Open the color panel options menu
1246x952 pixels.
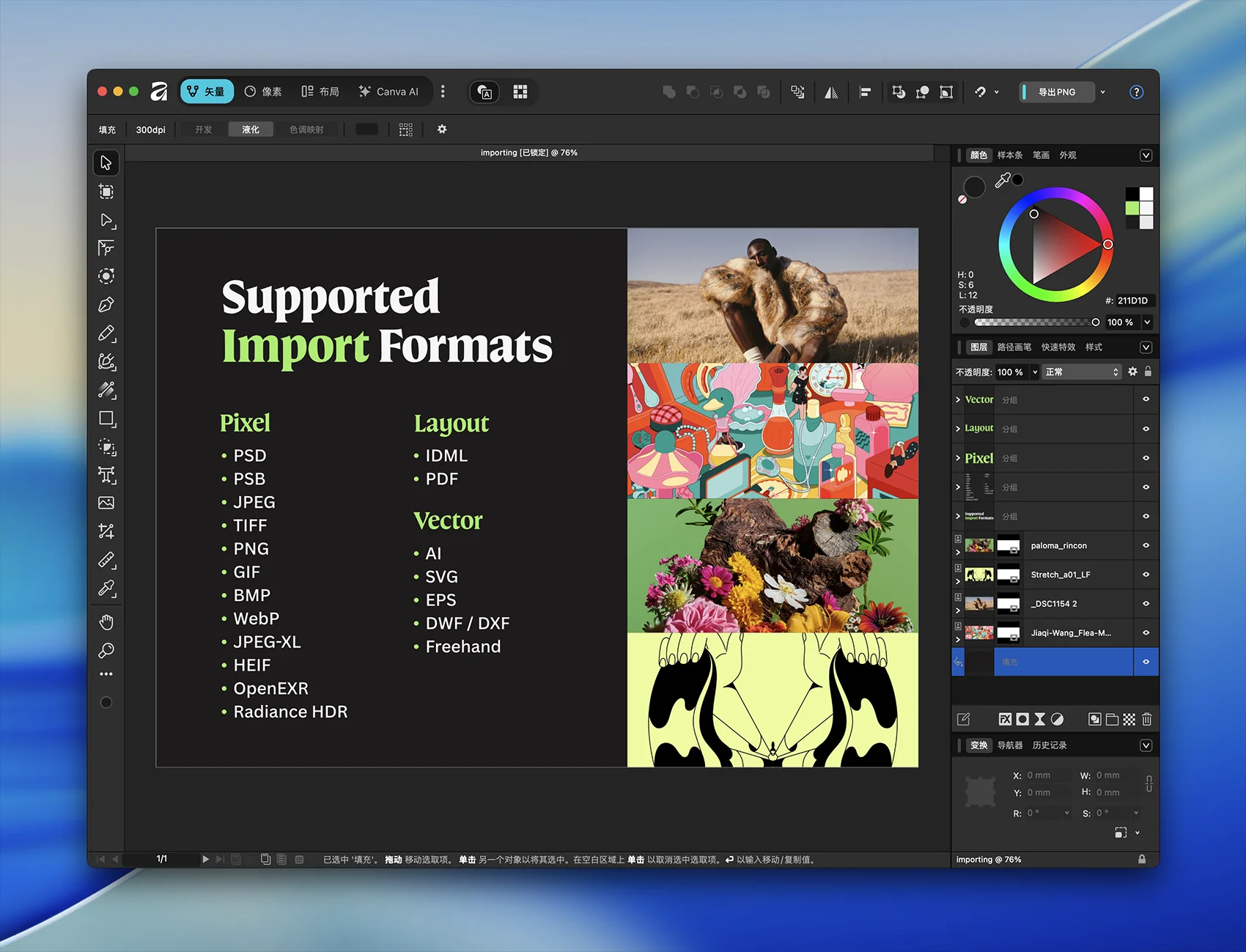pos(1146,155)
